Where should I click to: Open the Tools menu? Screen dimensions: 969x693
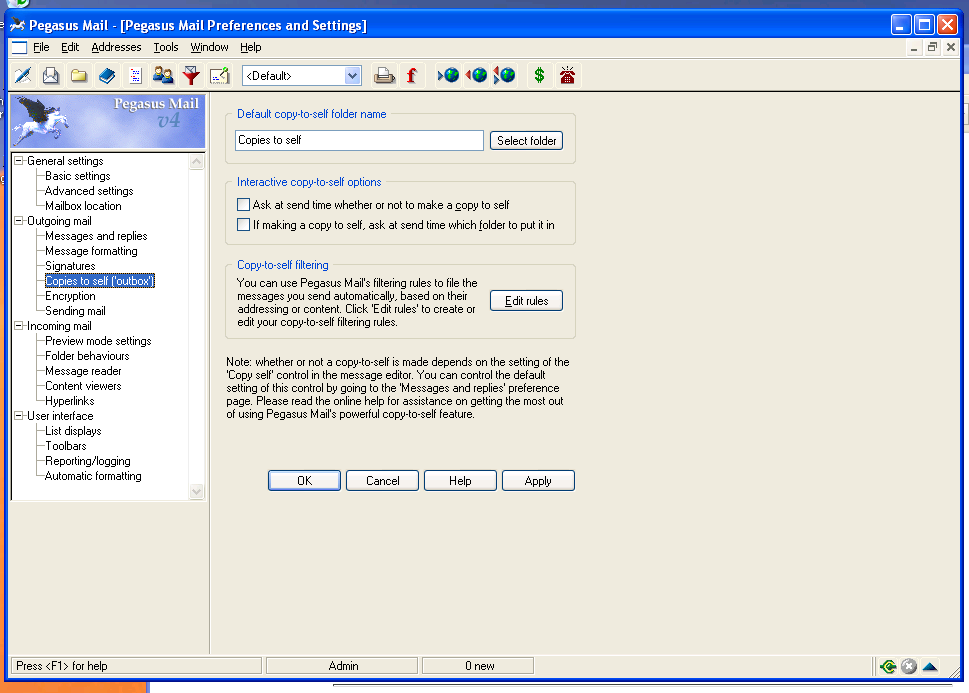click(166, 47)
